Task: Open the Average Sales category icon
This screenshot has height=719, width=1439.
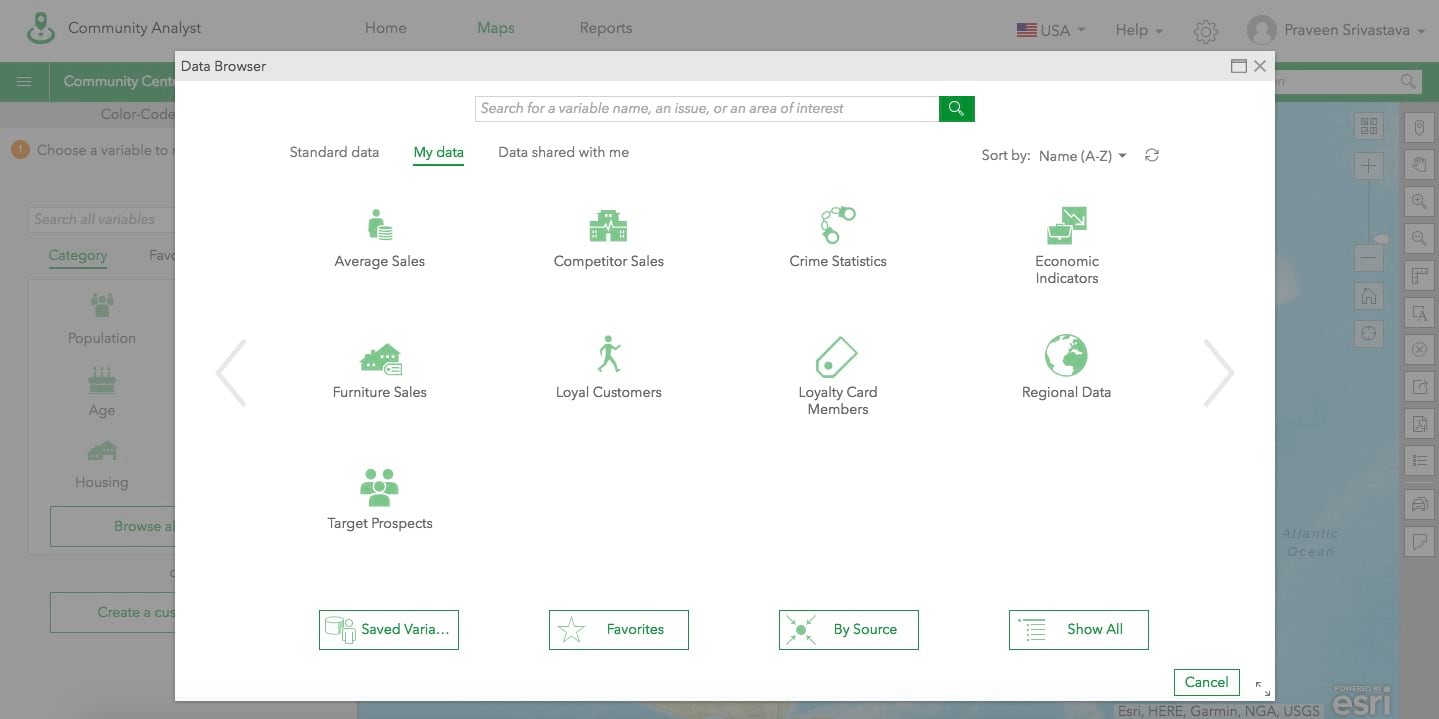Action: coord(380,224)
